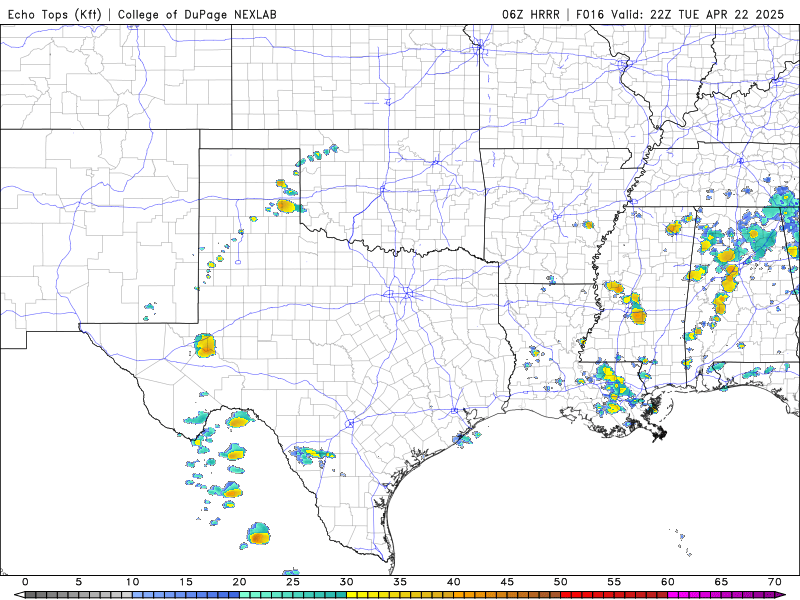Click the '40' label on the color scale
800x600 pixels.
pyautogui.click(x=454, y=582)
